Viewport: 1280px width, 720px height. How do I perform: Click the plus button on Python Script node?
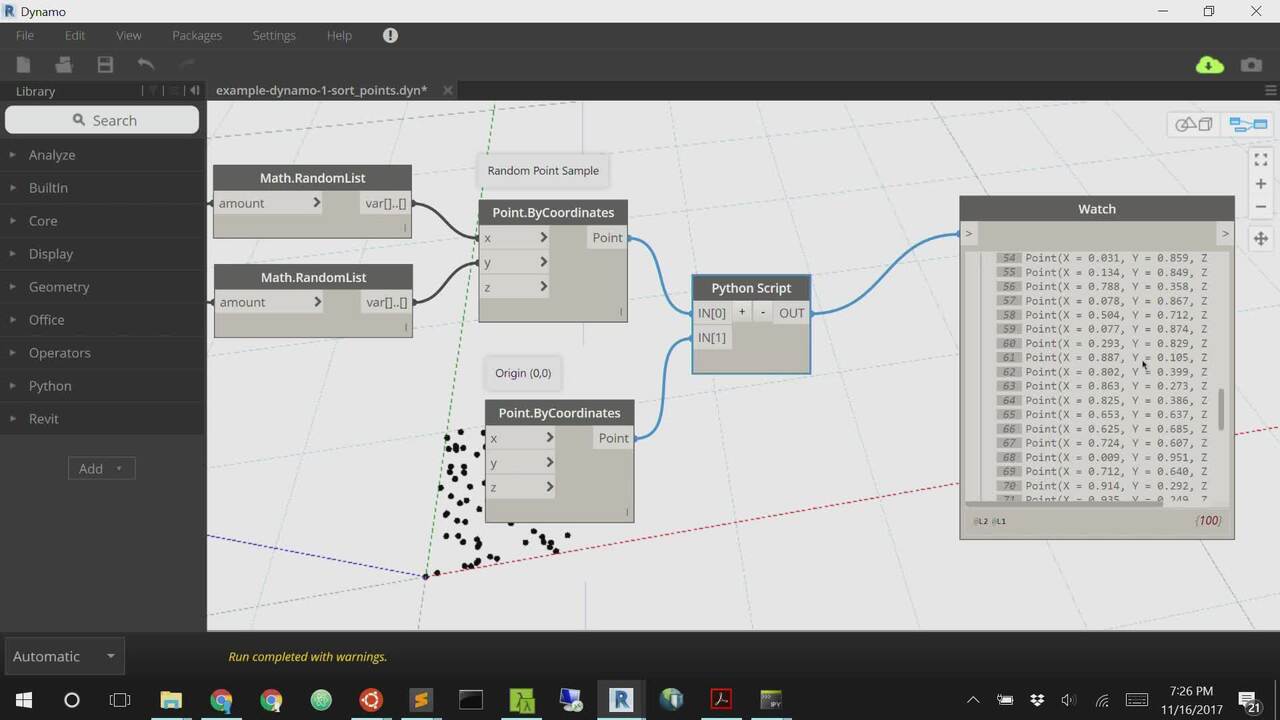(x=742, y=313)
